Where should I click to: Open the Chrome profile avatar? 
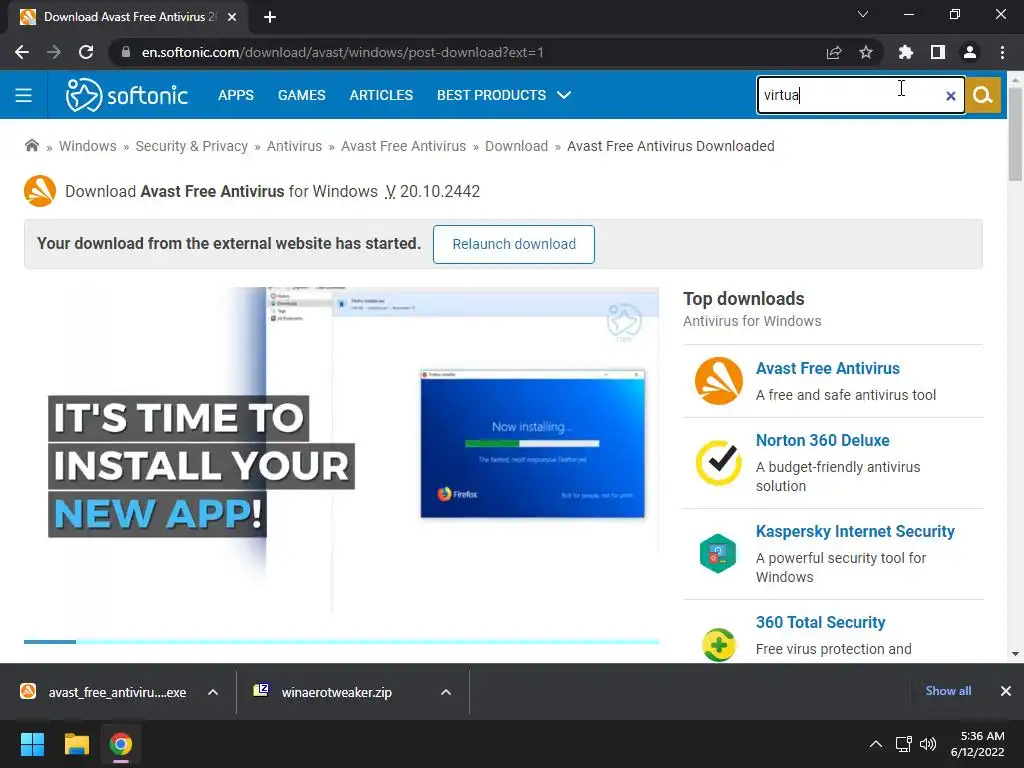pos(970,52)
